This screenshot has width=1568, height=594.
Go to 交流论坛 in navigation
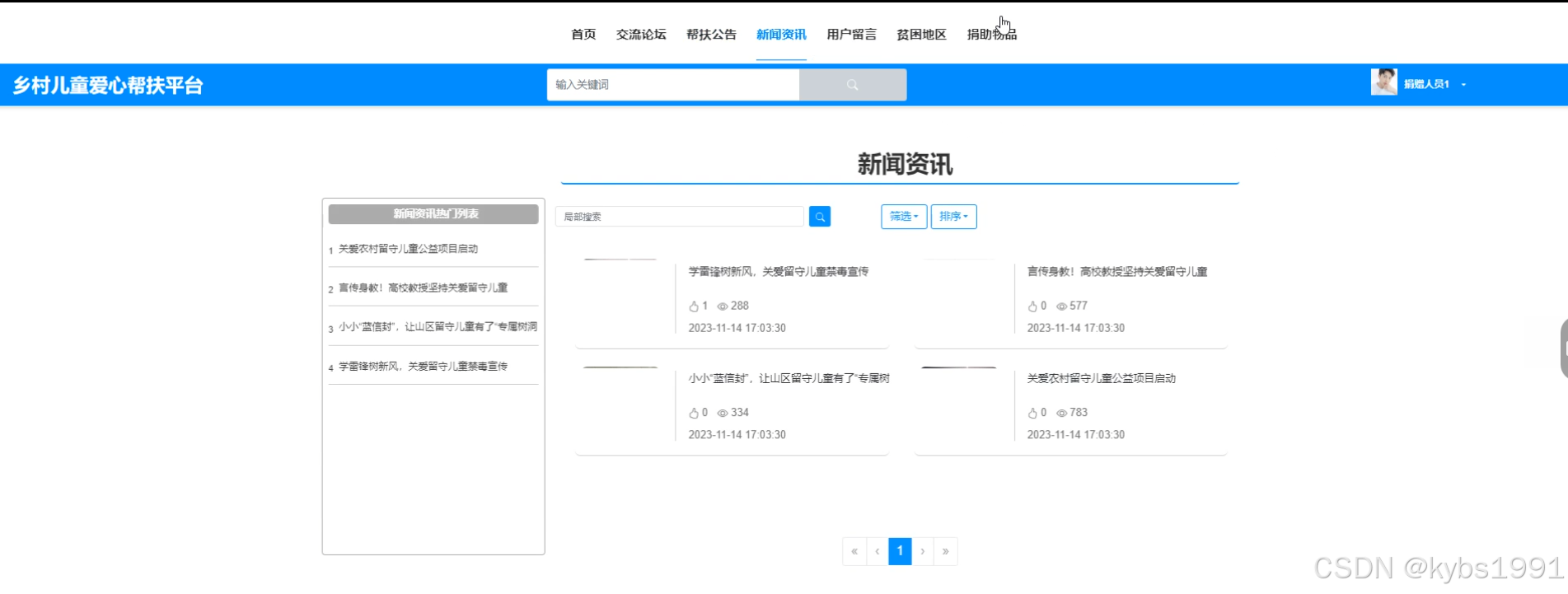tap(641, 35)
